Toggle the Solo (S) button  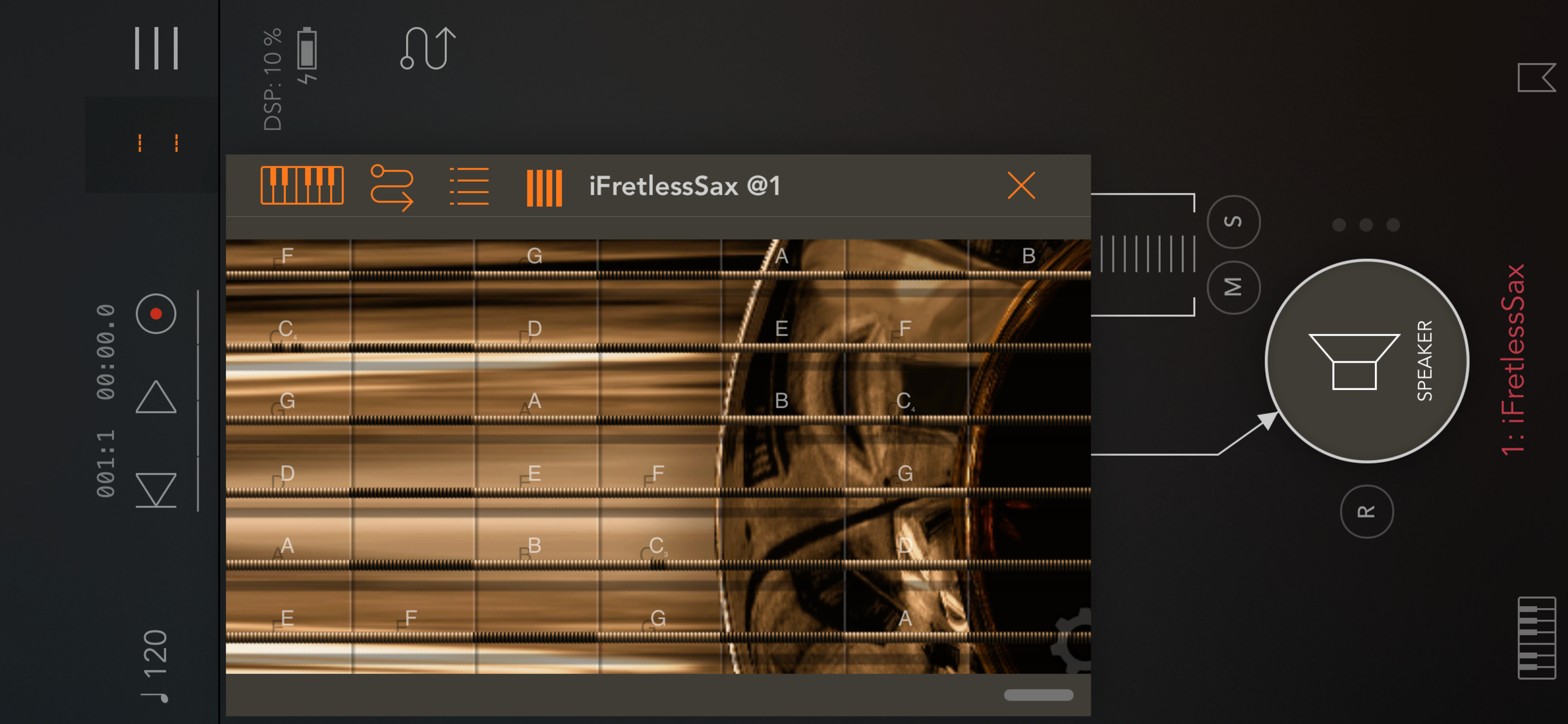[x=1233, y=222]
